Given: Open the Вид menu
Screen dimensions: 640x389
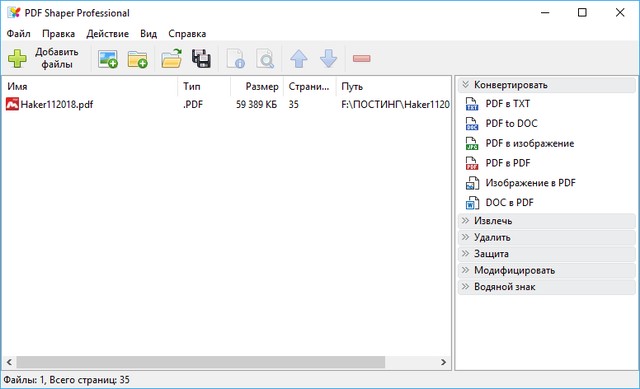Looking at the screenshot, I should point(148,33).
